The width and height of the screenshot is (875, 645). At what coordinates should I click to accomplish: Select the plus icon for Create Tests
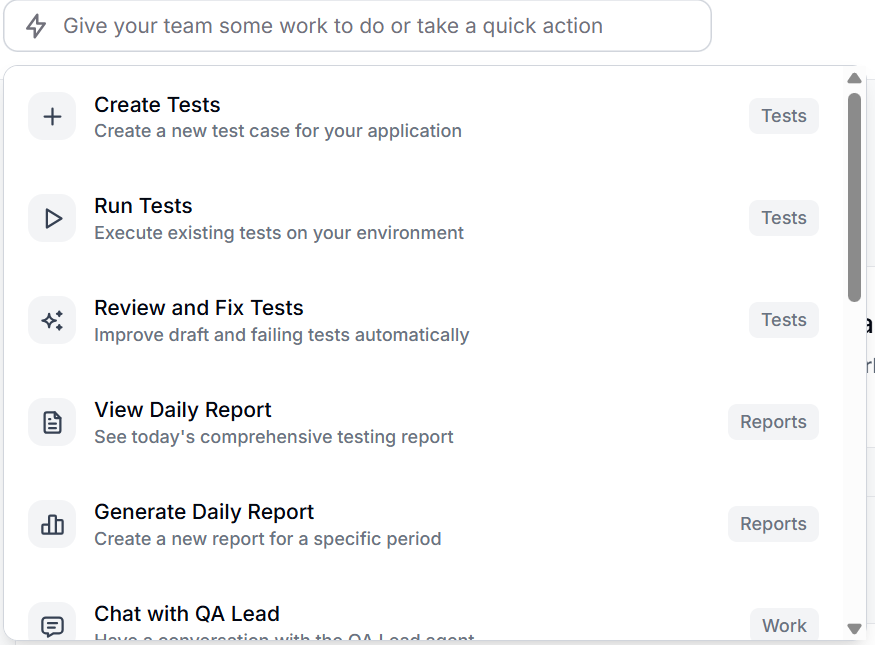click(51, 116)
